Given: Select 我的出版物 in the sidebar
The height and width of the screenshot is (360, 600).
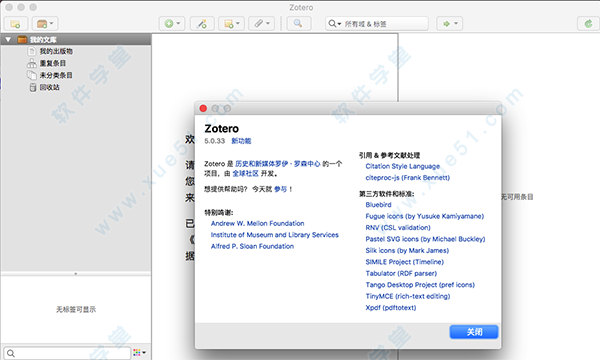Looking at the screenshot, I should point(56,51).
